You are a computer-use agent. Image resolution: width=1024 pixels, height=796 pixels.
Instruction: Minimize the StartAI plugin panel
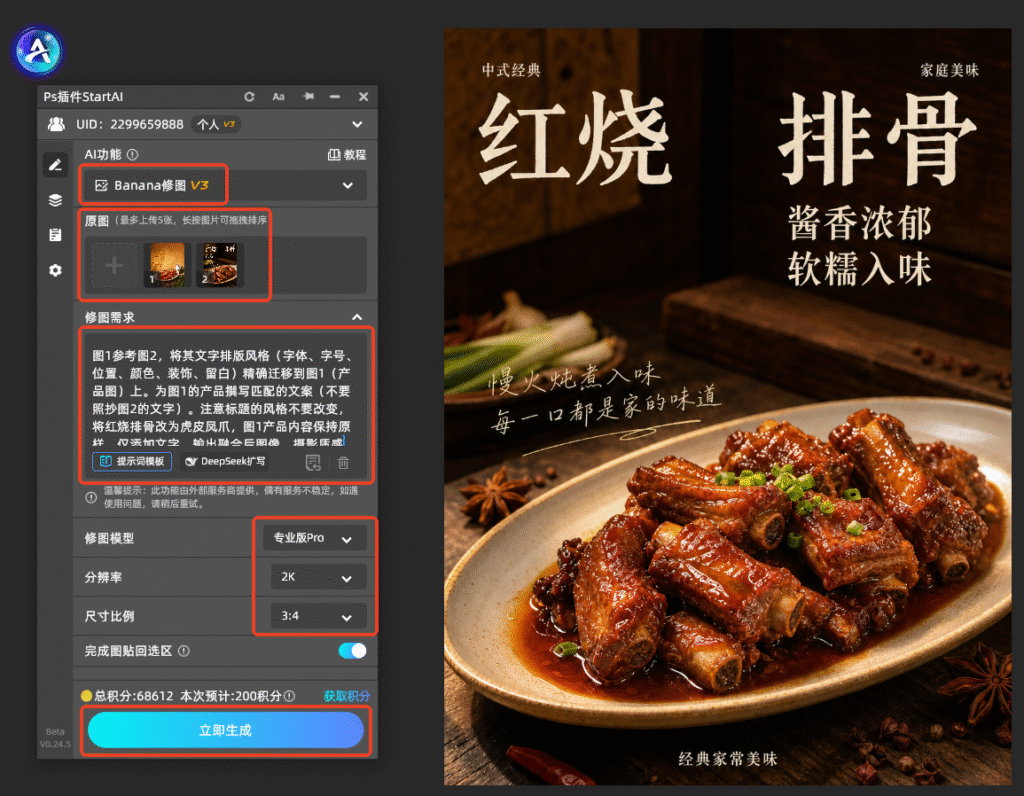(335, 97)
